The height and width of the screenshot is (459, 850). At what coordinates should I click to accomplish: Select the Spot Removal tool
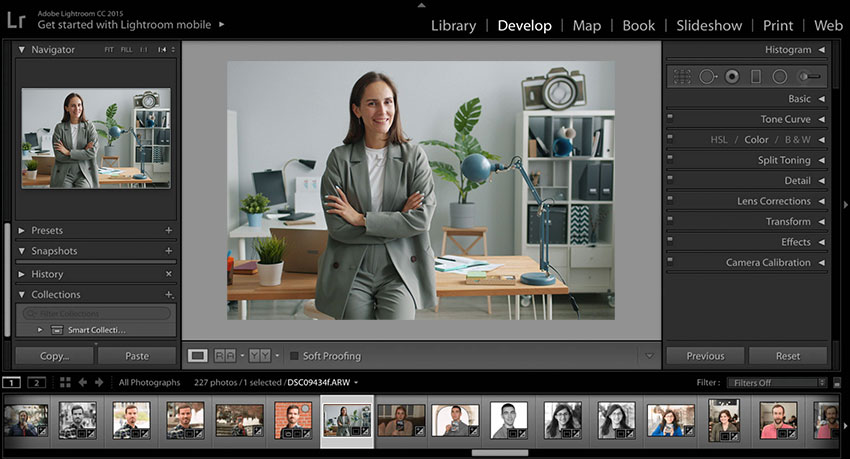[x=707, y=76]
